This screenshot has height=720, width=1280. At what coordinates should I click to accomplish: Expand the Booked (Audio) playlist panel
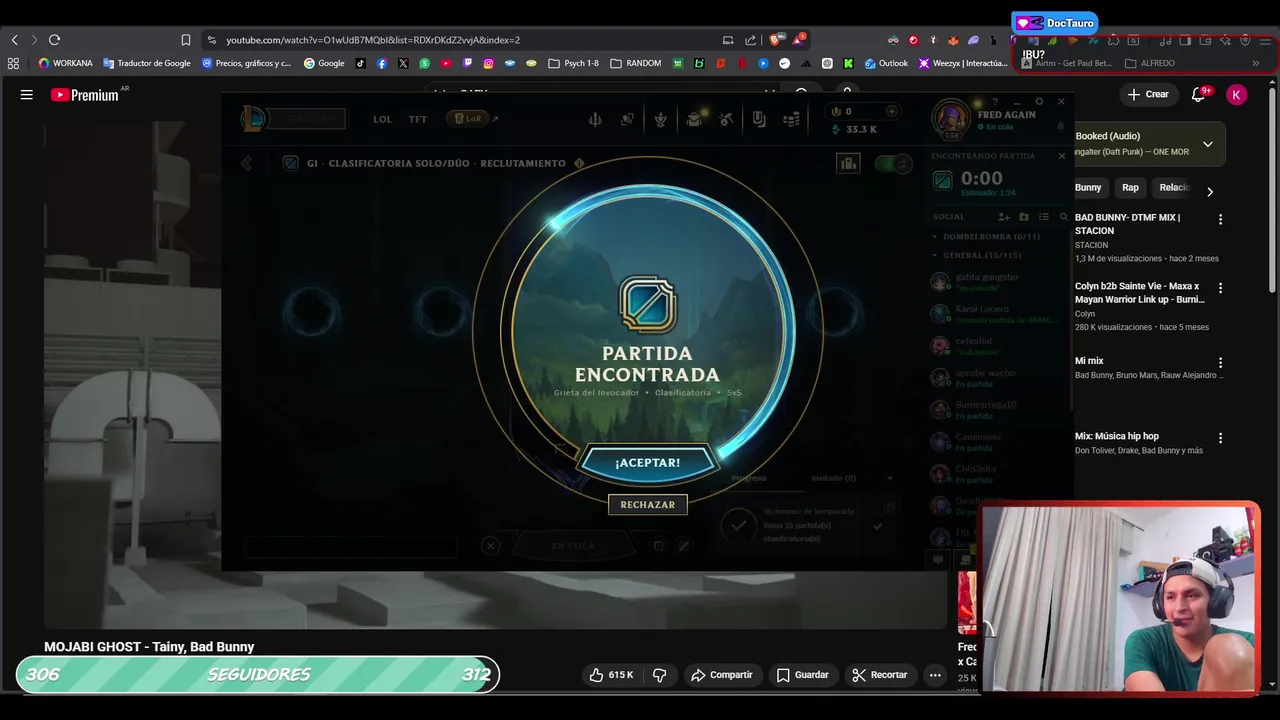(1208, 144)
